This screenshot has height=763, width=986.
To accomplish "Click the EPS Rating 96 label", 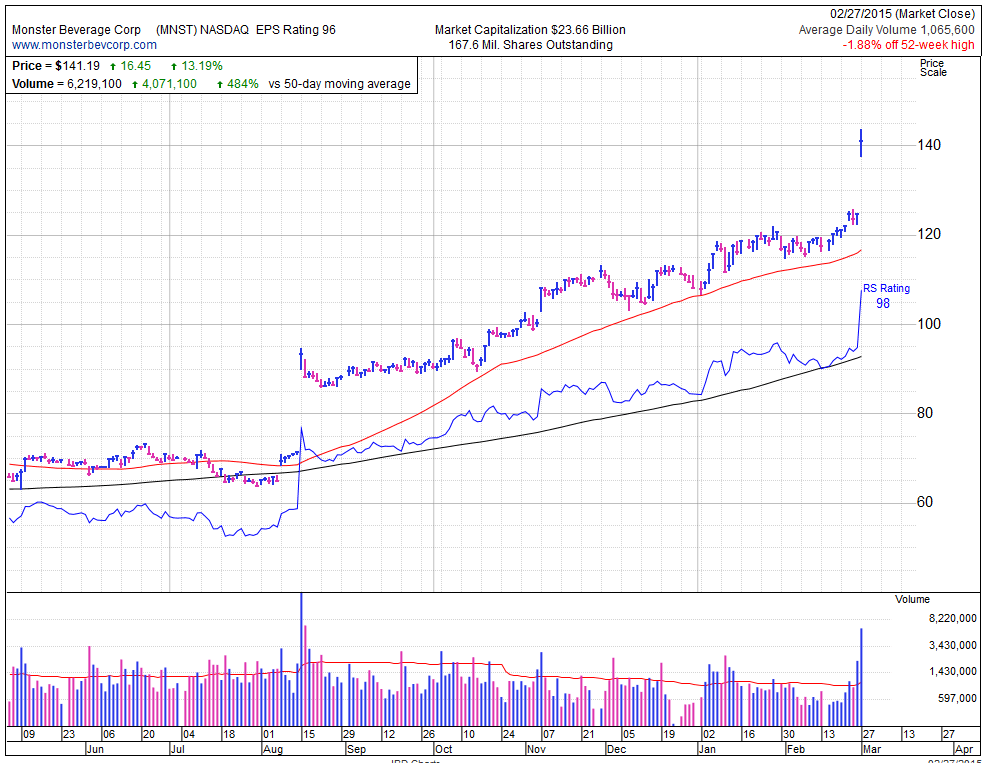I will coord(296,30).
